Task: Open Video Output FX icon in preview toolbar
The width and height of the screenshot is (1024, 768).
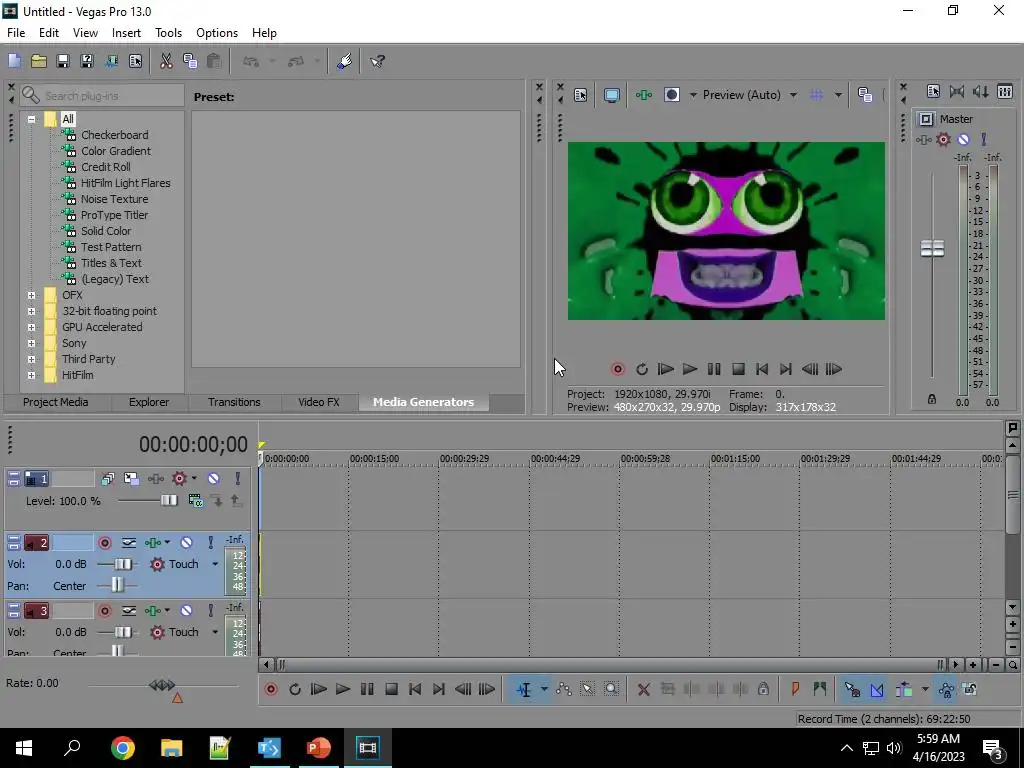Action: tap(644, 95)
